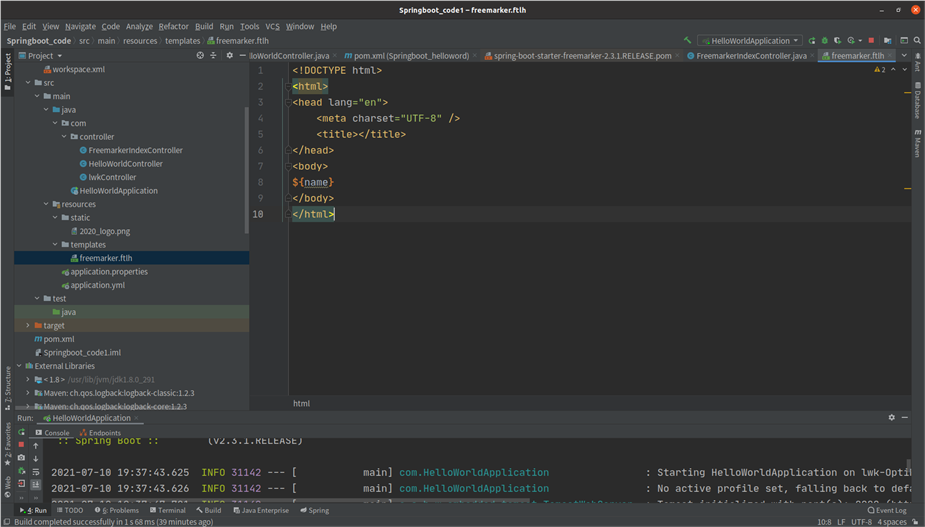The height and width of the screenshot is (527, 925).
Task: Click the html breadcrumb below the editor
Action: pos(301,404)
